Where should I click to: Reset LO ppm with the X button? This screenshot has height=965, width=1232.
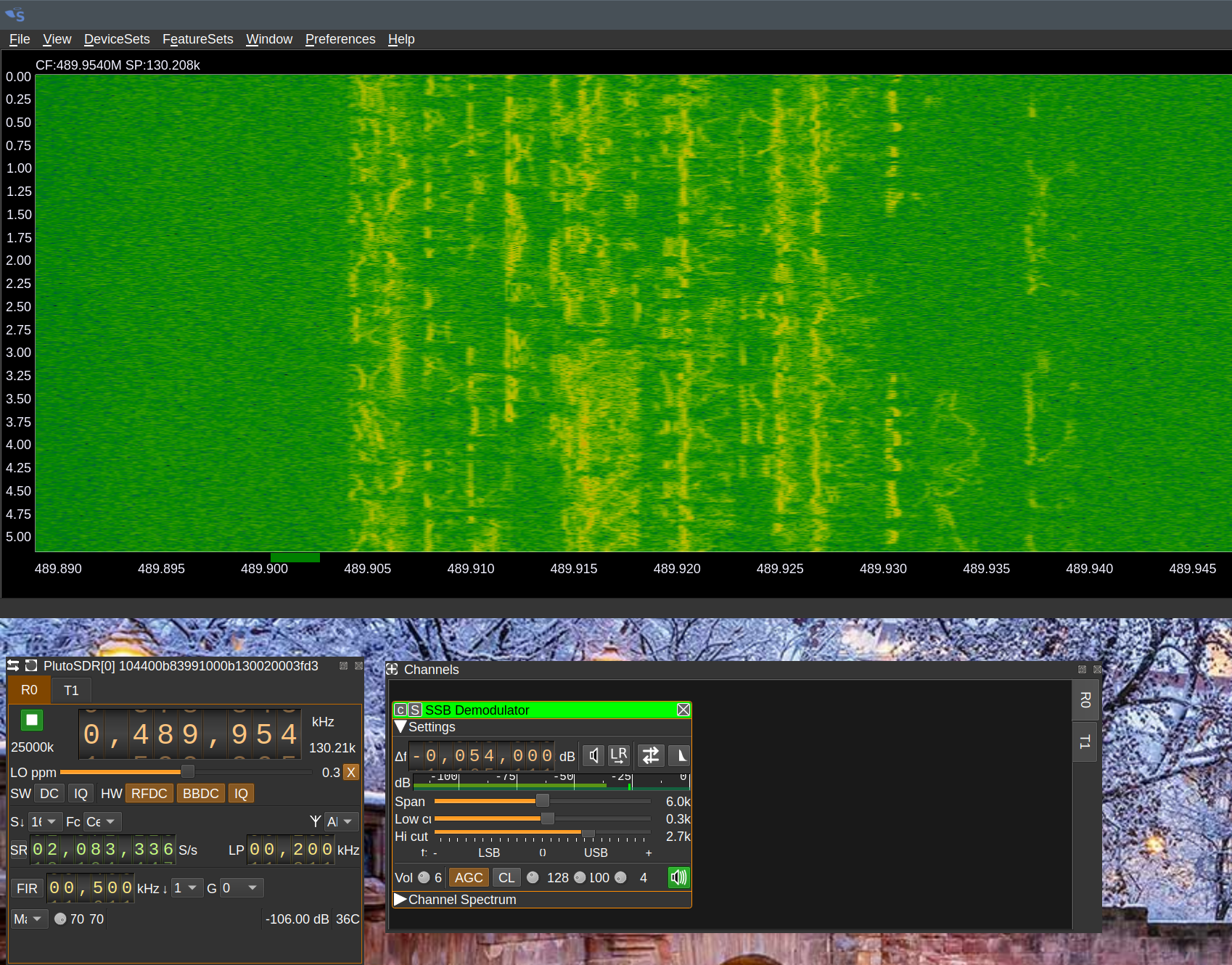(351, 773)
